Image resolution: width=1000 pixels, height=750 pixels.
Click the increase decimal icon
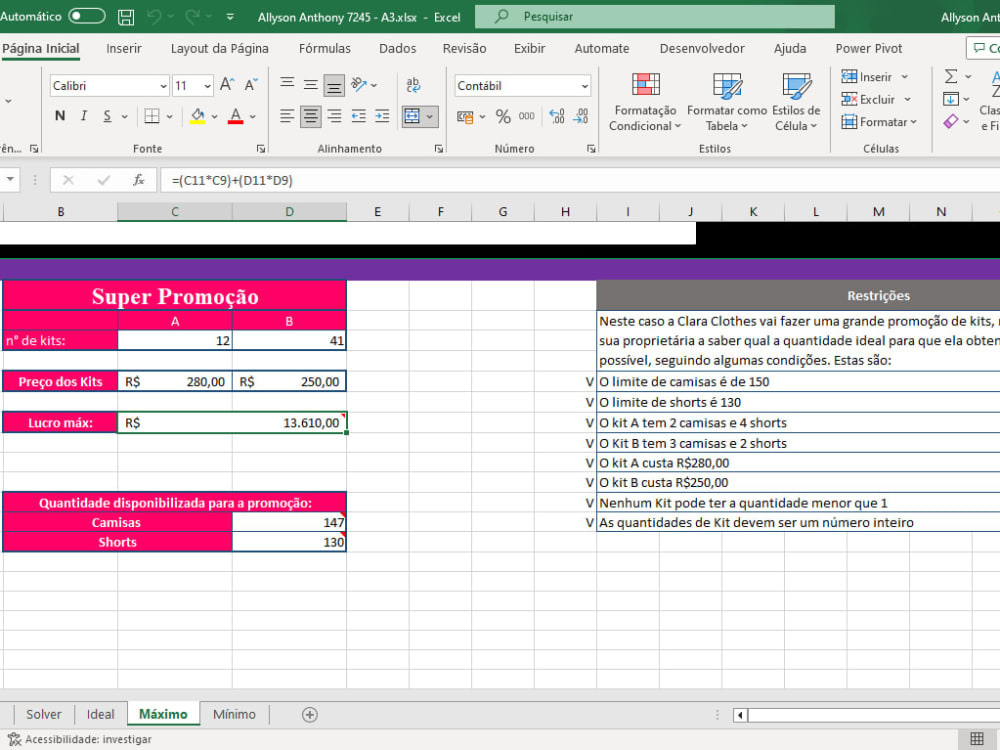point(555,117)
